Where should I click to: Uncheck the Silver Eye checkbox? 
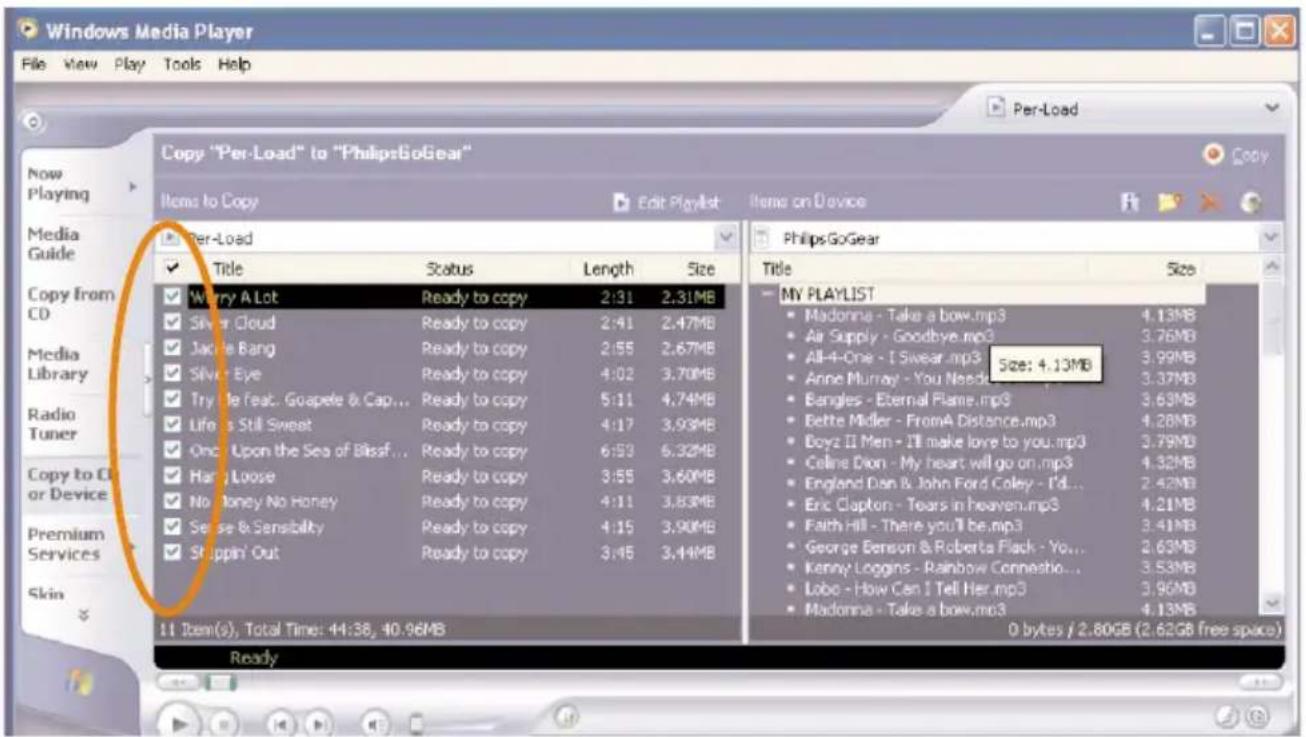(172, 375)
